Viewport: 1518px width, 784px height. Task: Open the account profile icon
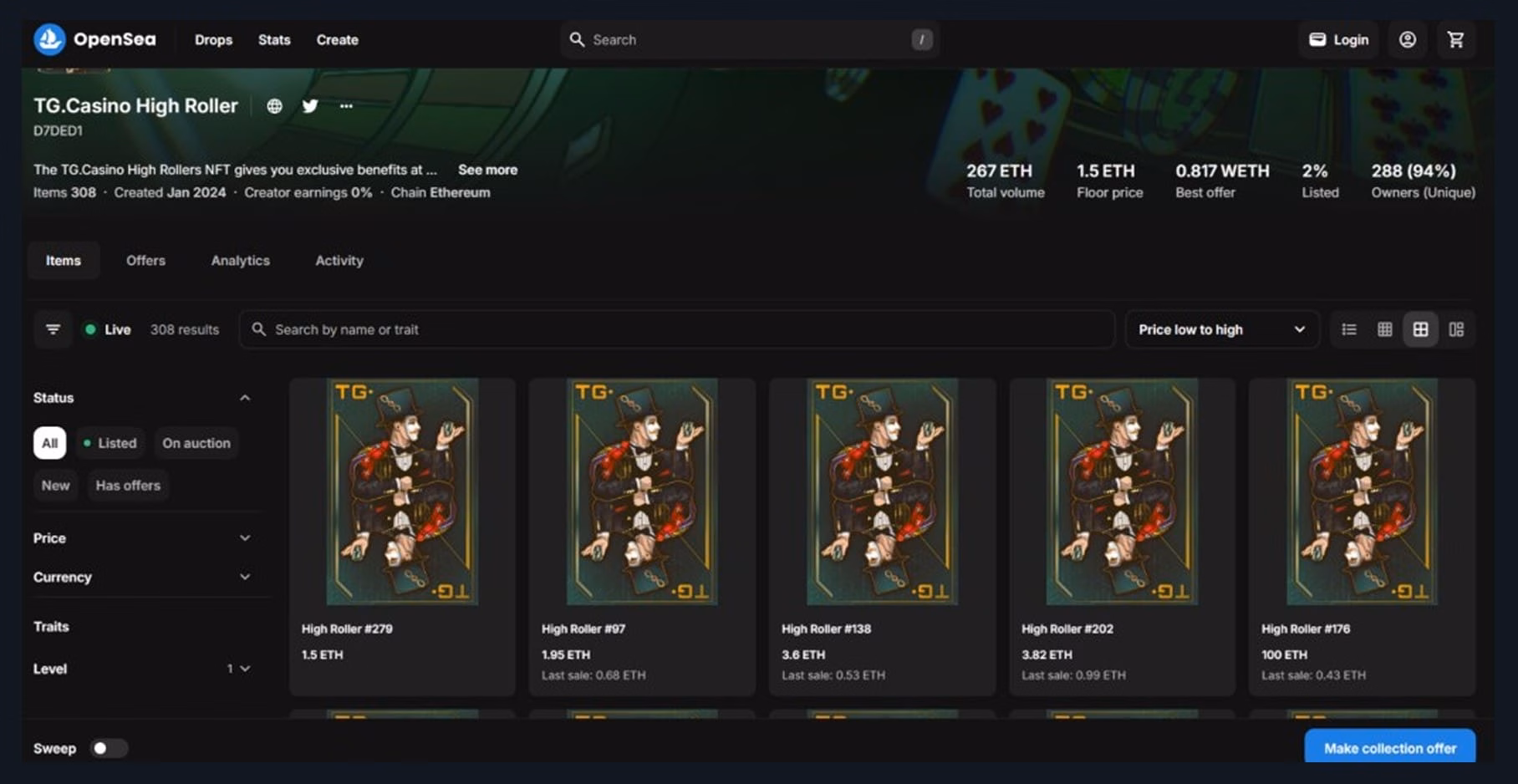(1408, 39)
